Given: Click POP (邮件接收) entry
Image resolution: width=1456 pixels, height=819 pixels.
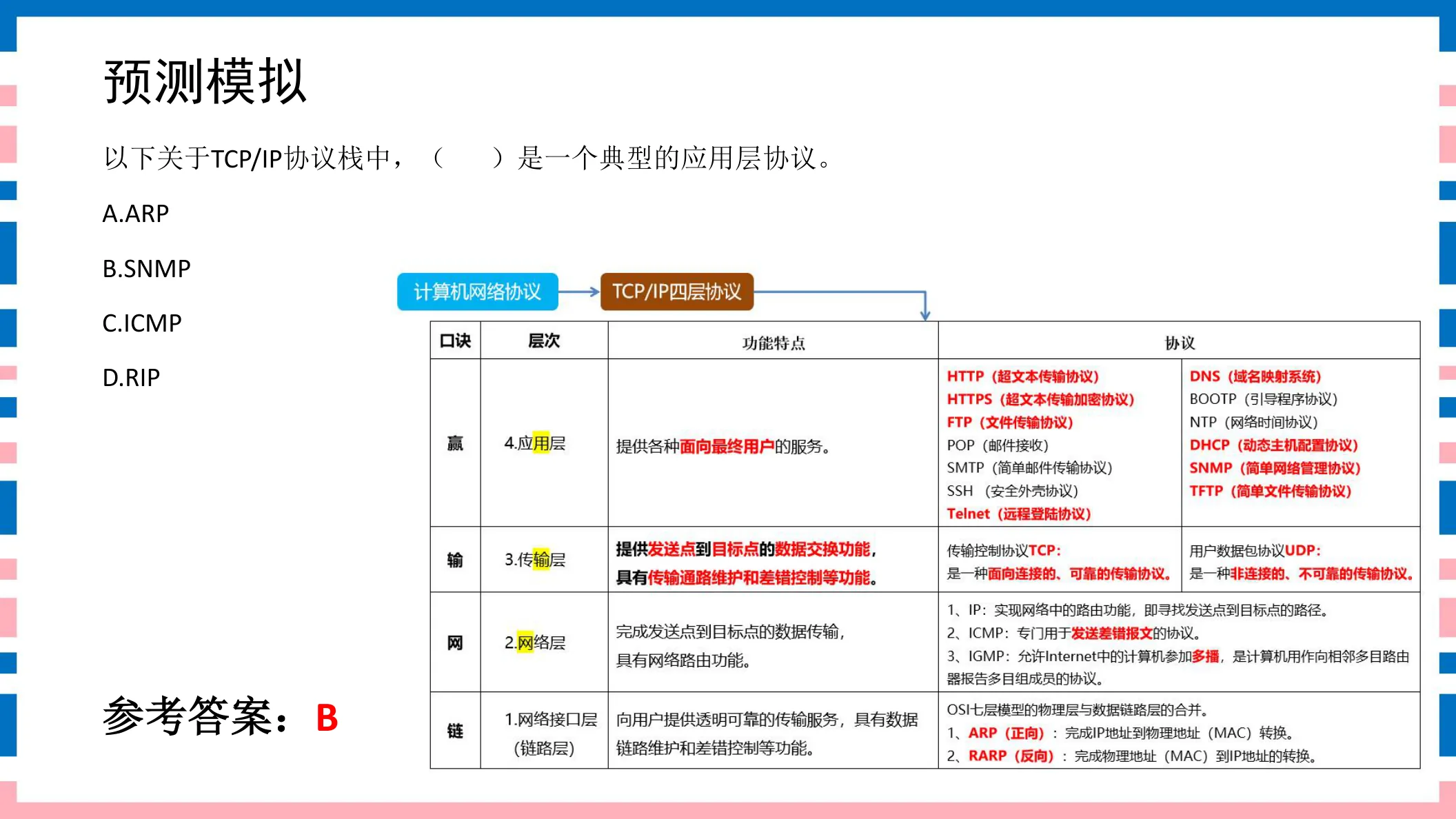Looking at the screenshot, I should (998, 445).
